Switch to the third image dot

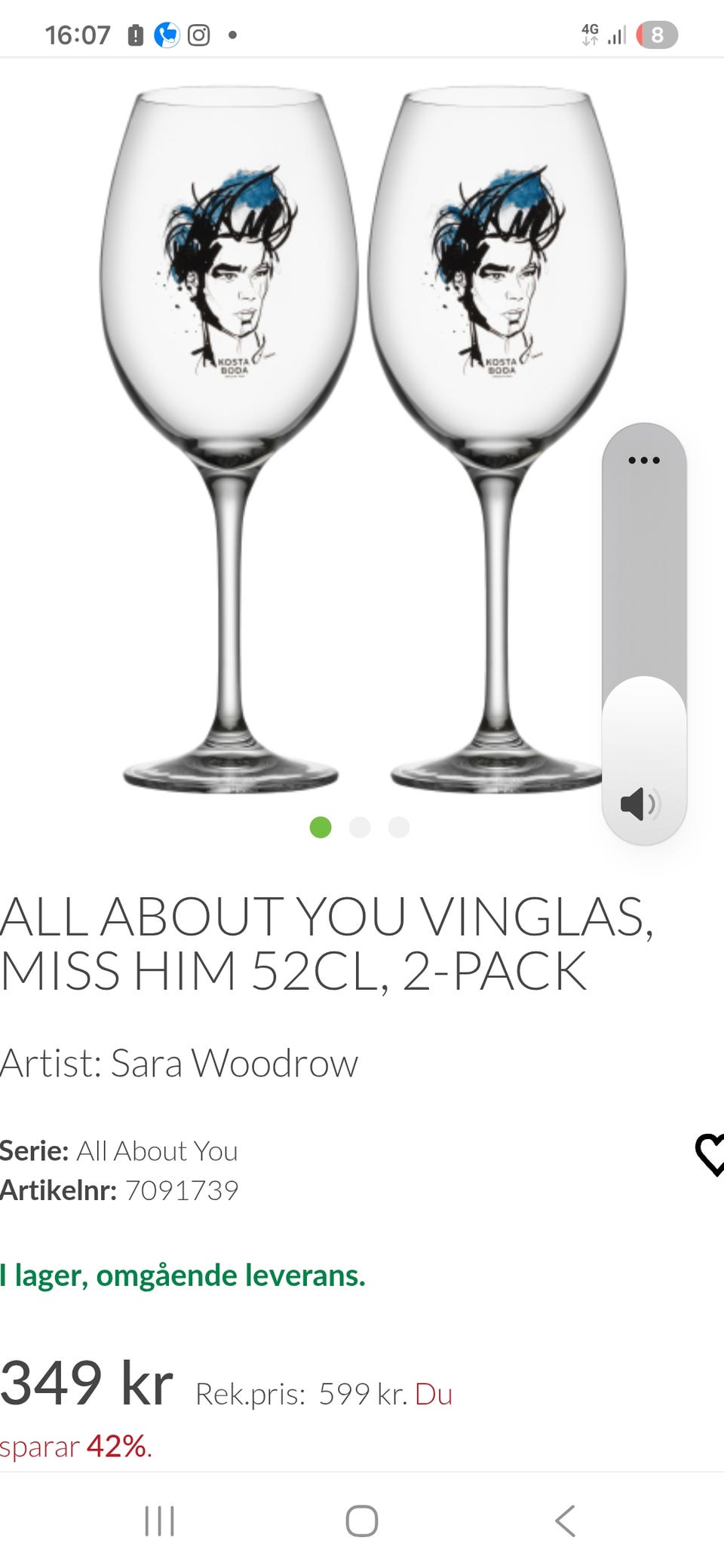[399, 827]
